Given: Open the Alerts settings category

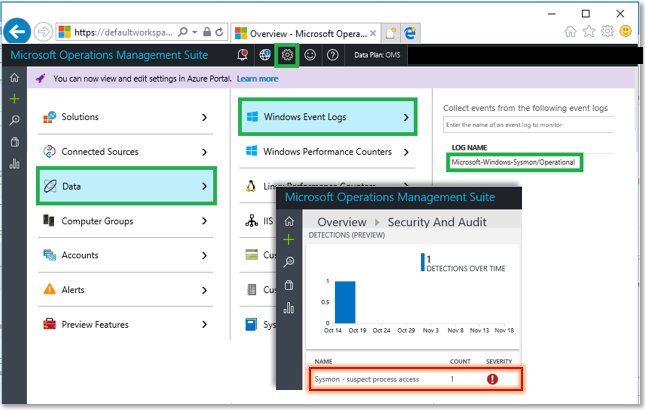Looking at the screenshot, I should pos(125,290).
